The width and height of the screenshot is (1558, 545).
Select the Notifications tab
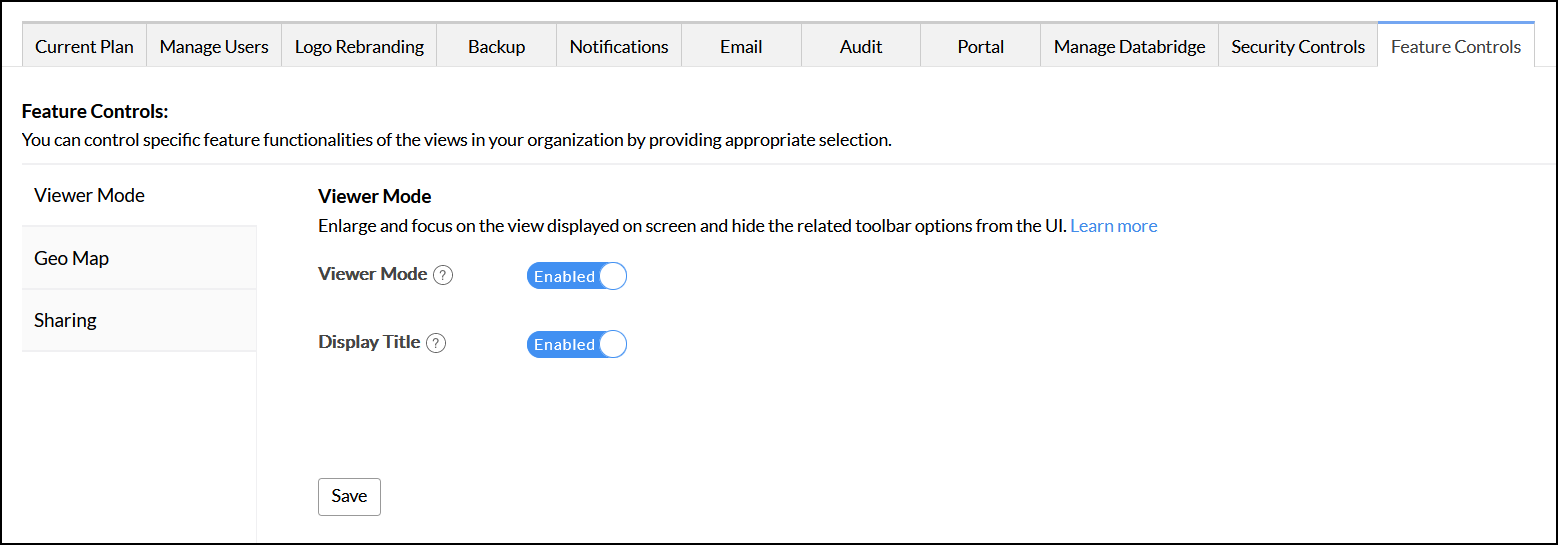coord(619,46)
